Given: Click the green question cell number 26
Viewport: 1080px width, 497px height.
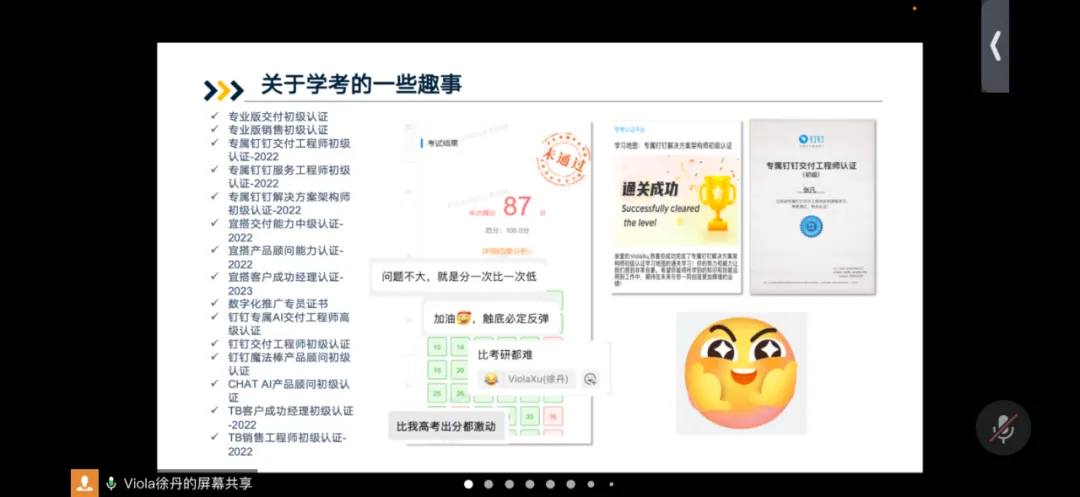Looking at the screenshot, I should (x=459, y=394).
